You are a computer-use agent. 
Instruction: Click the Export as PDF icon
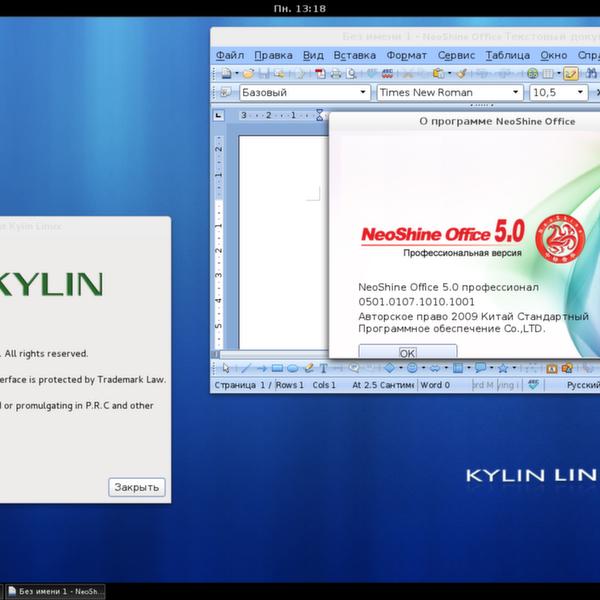pos(317,73)
